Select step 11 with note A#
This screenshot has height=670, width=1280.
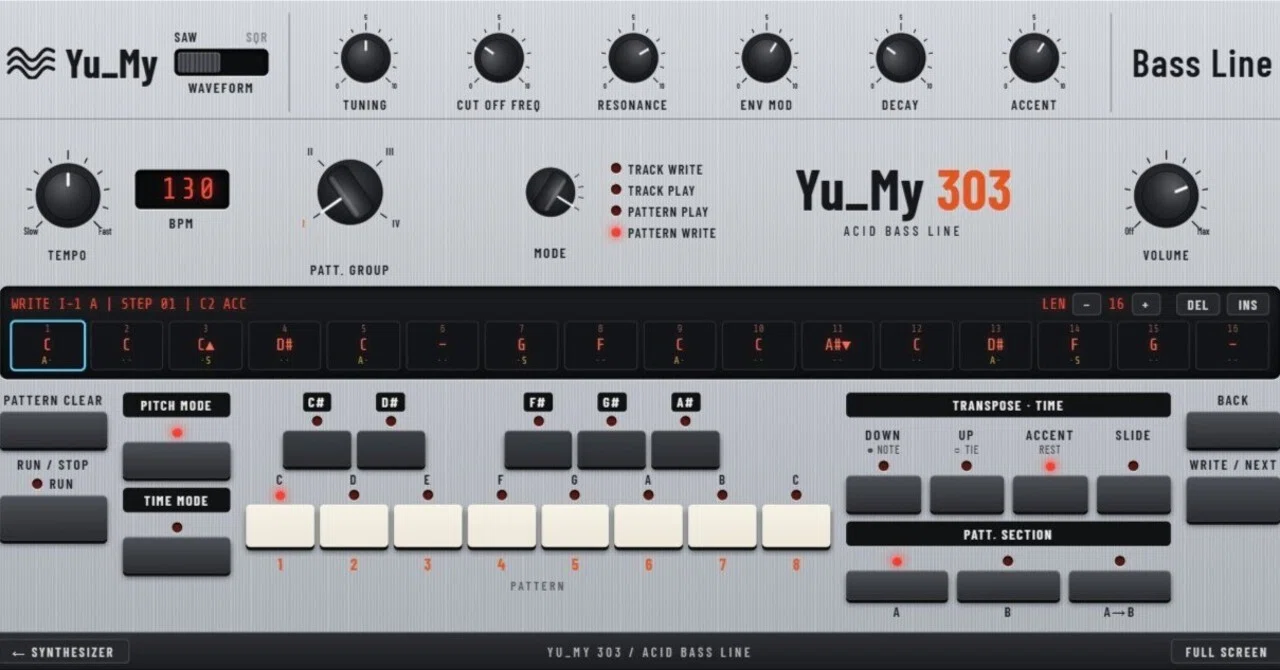coord(837,346)
